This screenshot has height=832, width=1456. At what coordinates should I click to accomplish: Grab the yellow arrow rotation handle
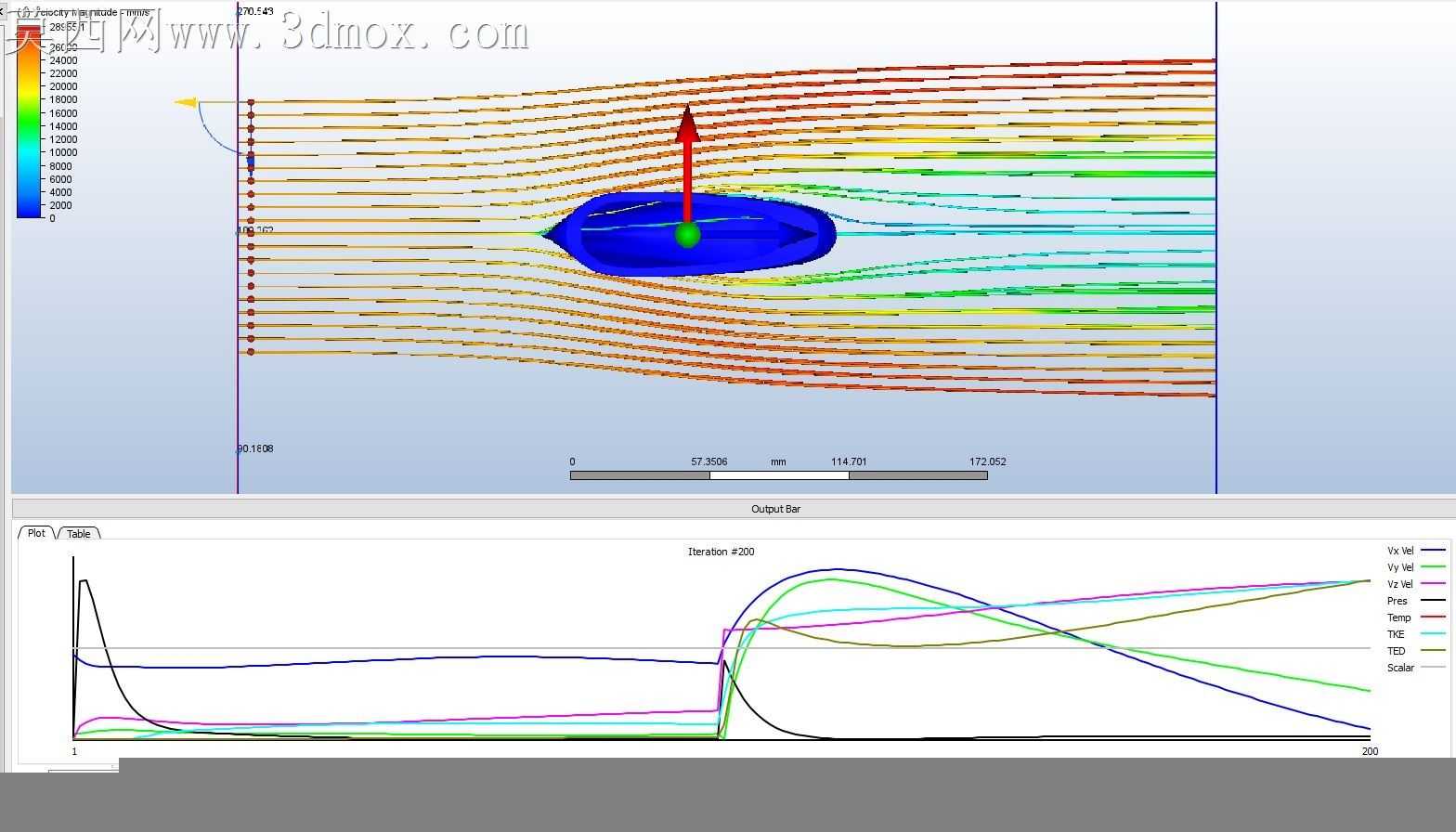tap(187, 102)
